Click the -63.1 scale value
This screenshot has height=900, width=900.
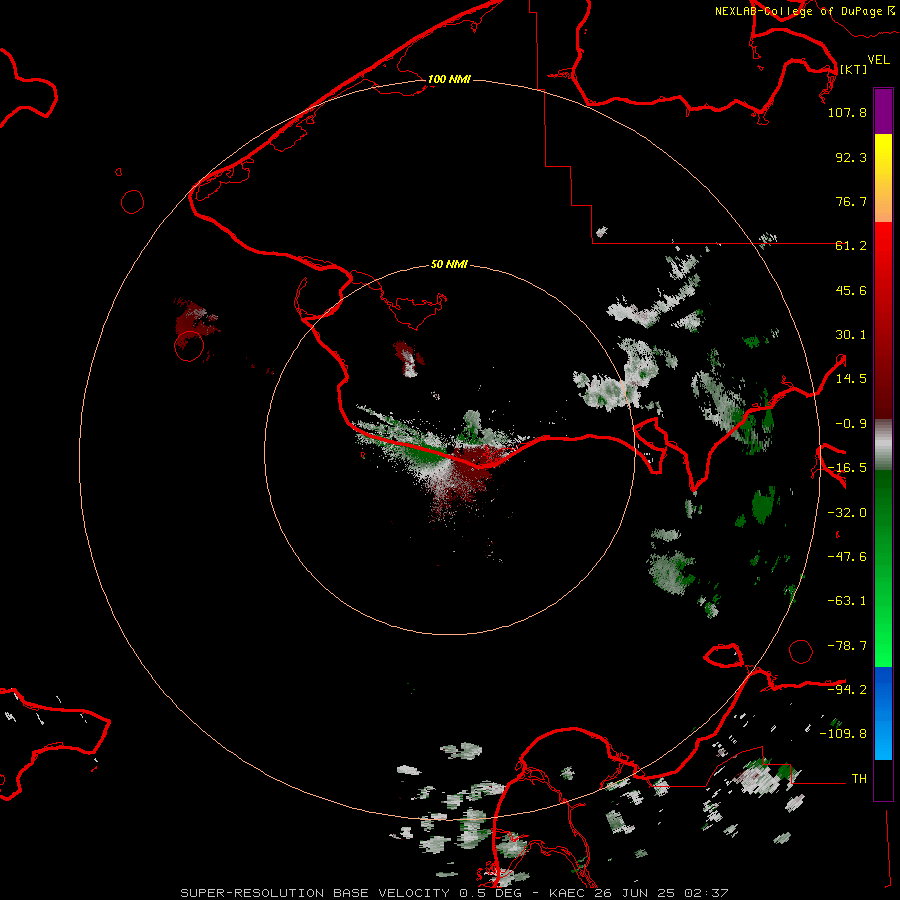847,601
